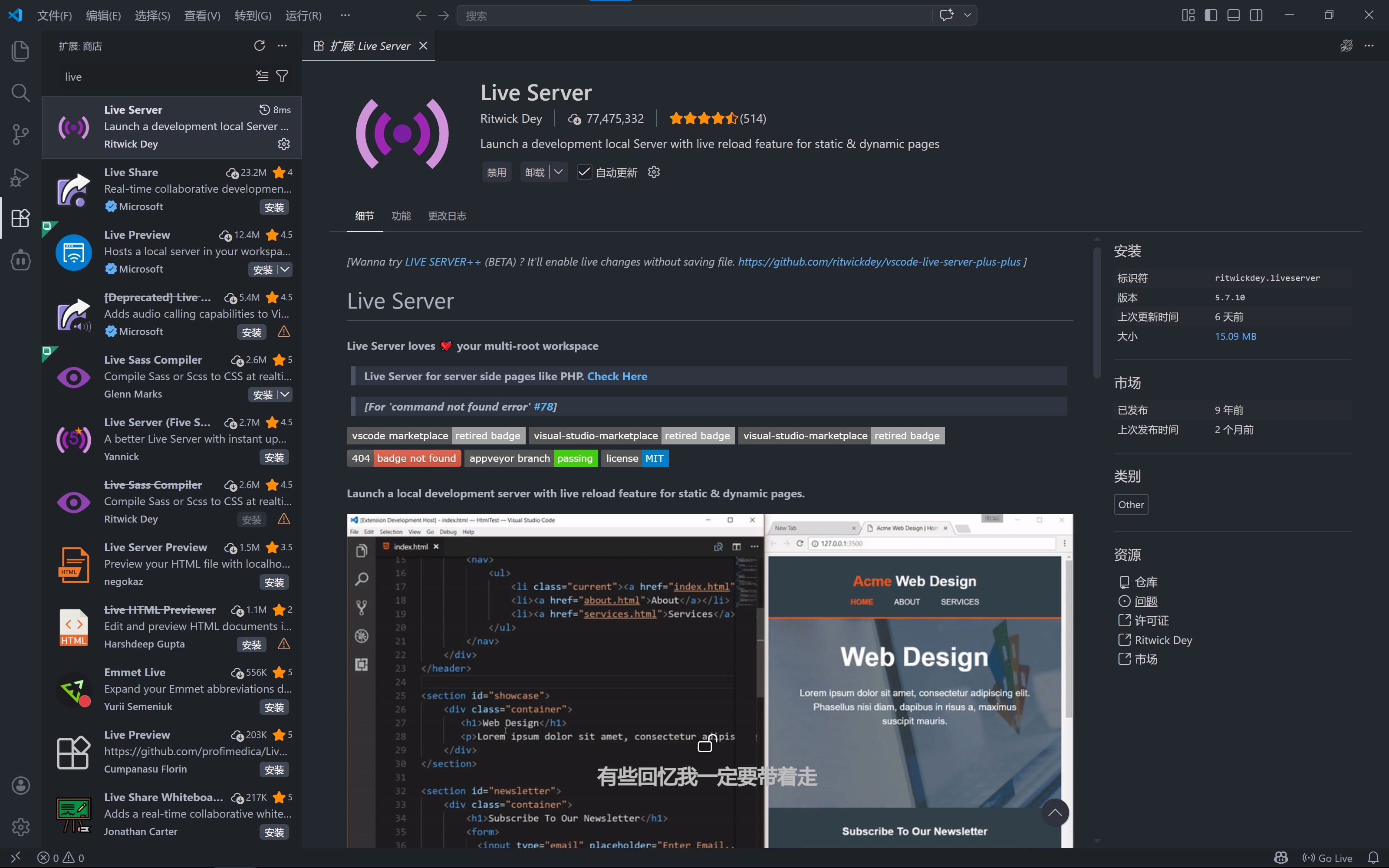Open extensions view more actions menu
The height and width of the screenshot is (868, 1389).
tap(283, 46)
